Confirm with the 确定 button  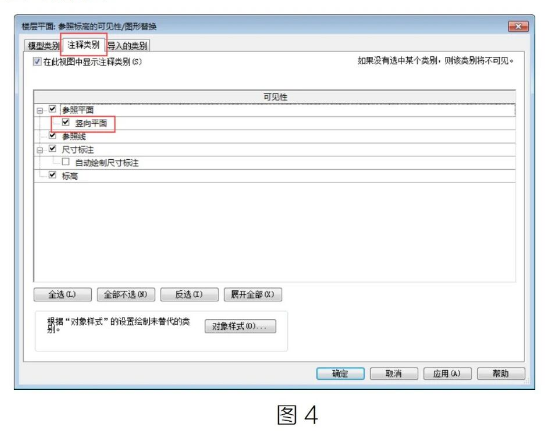click(340, 374)
